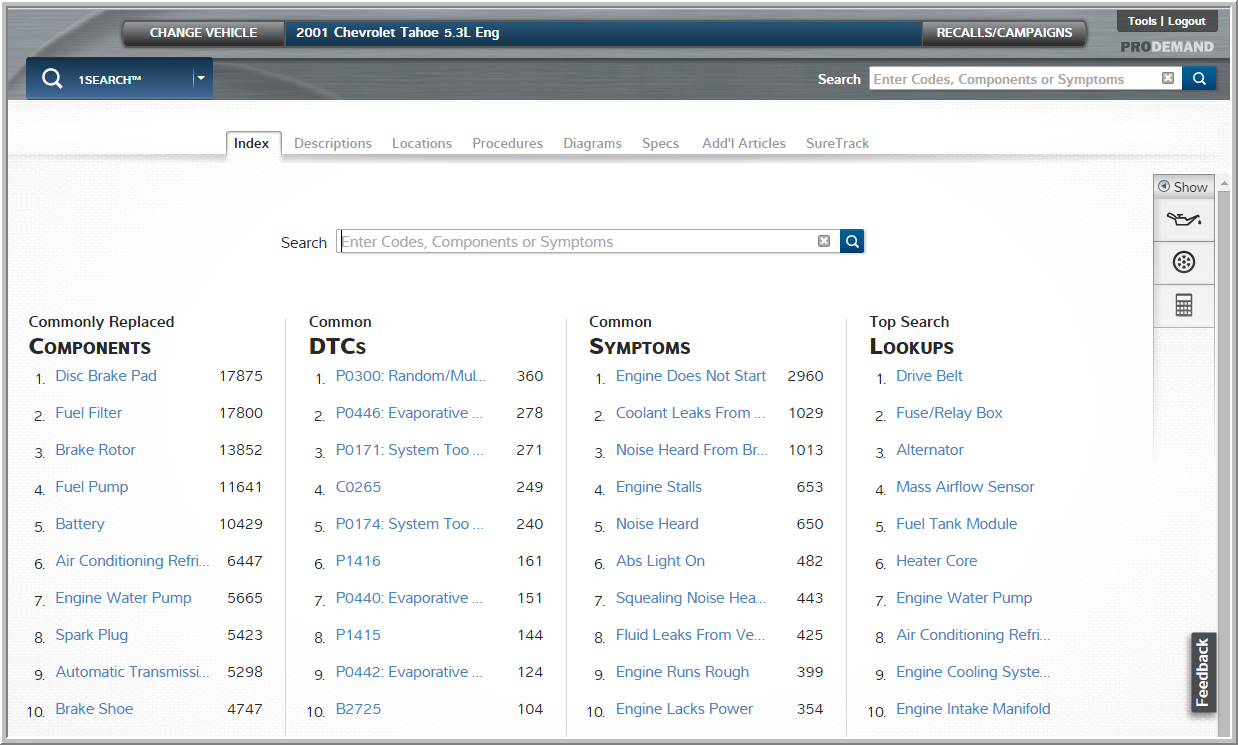The width and height of the screenshot is (1238, 745).
Task: Switch to the SureTrack tab
Action: coord(837,143)
